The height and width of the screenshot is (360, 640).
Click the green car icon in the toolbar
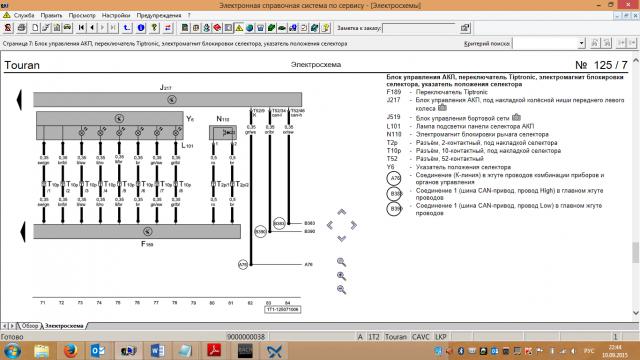point(282,28)
